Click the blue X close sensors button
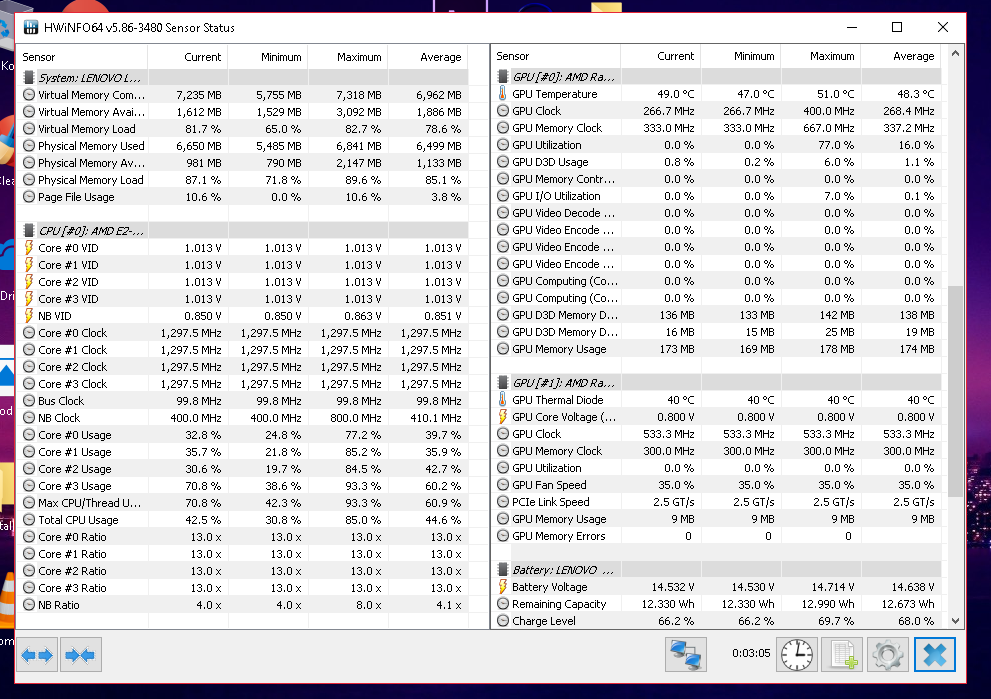 click(935, 654)
